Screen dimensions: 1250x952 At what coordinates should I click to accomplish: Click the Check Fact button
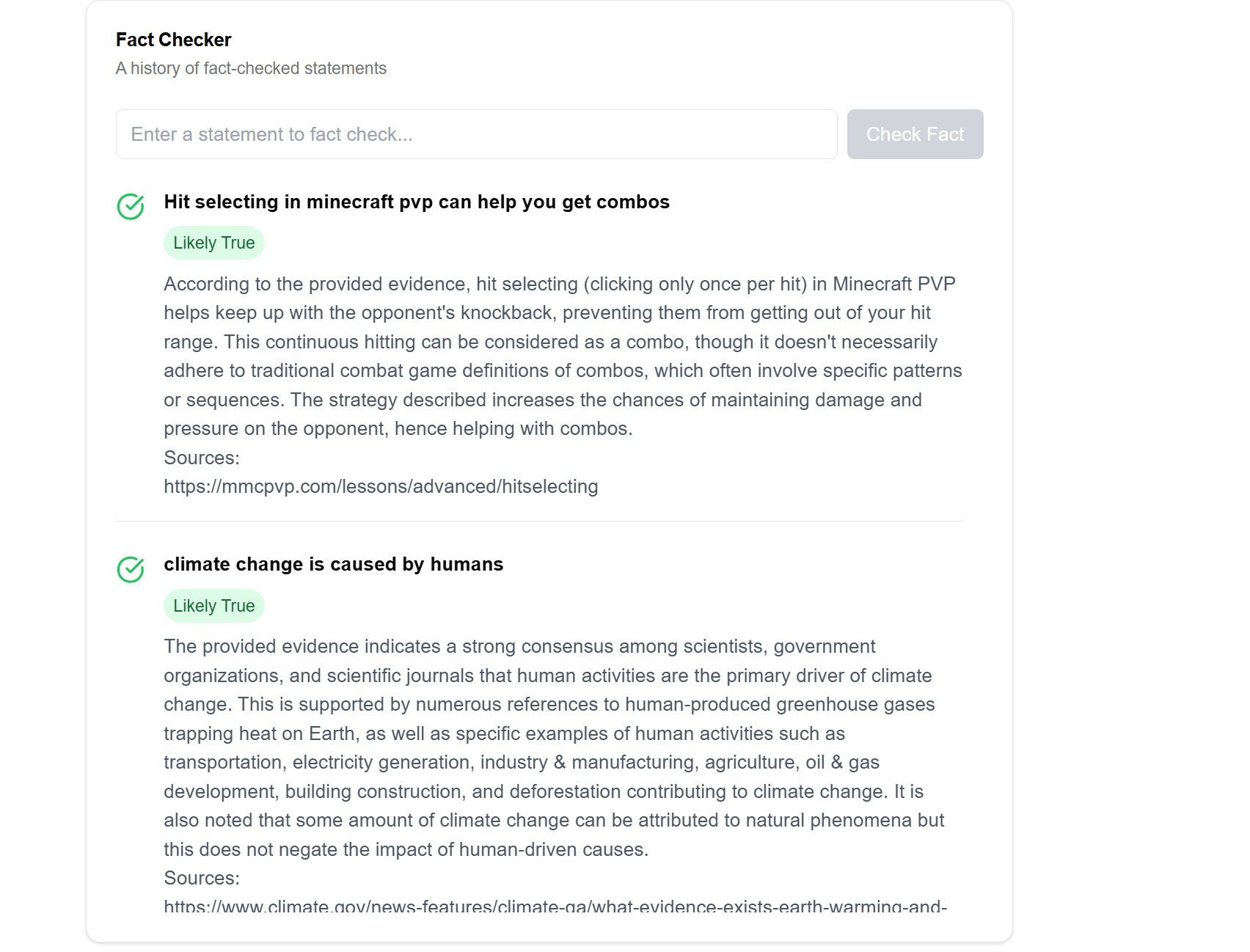pyautogui.click(x=915, y=134)
